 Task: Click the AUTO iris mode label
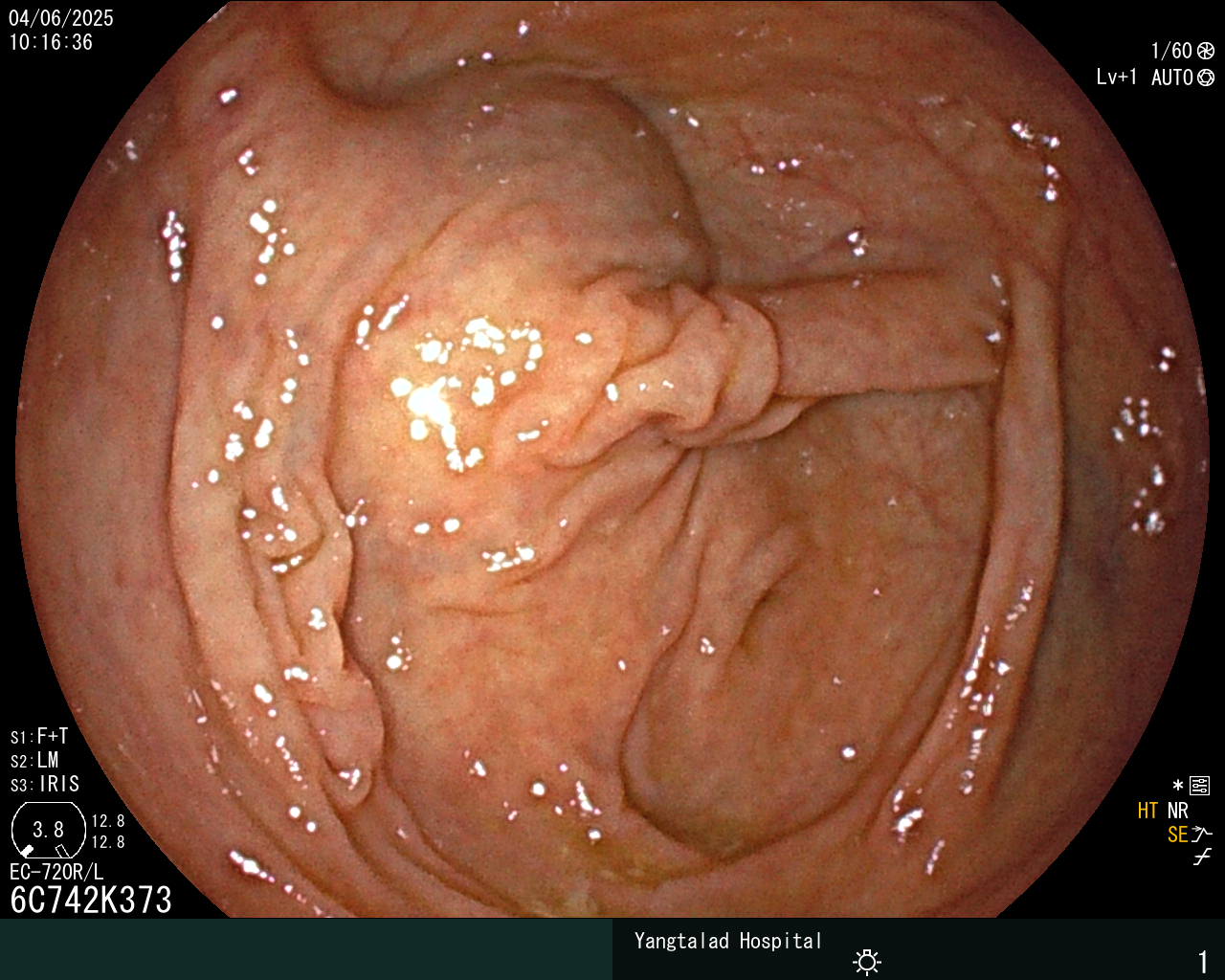tap(1172, 78)
